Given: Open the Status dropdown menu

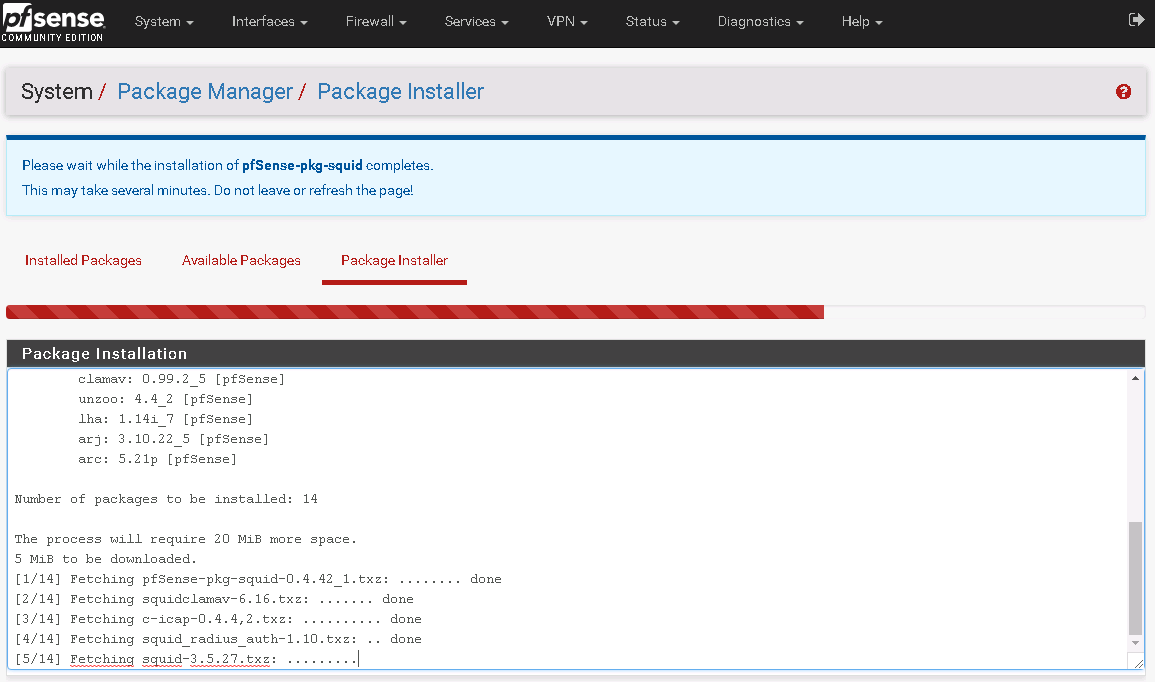Looking at the screenshot, I should pos(652,21).
